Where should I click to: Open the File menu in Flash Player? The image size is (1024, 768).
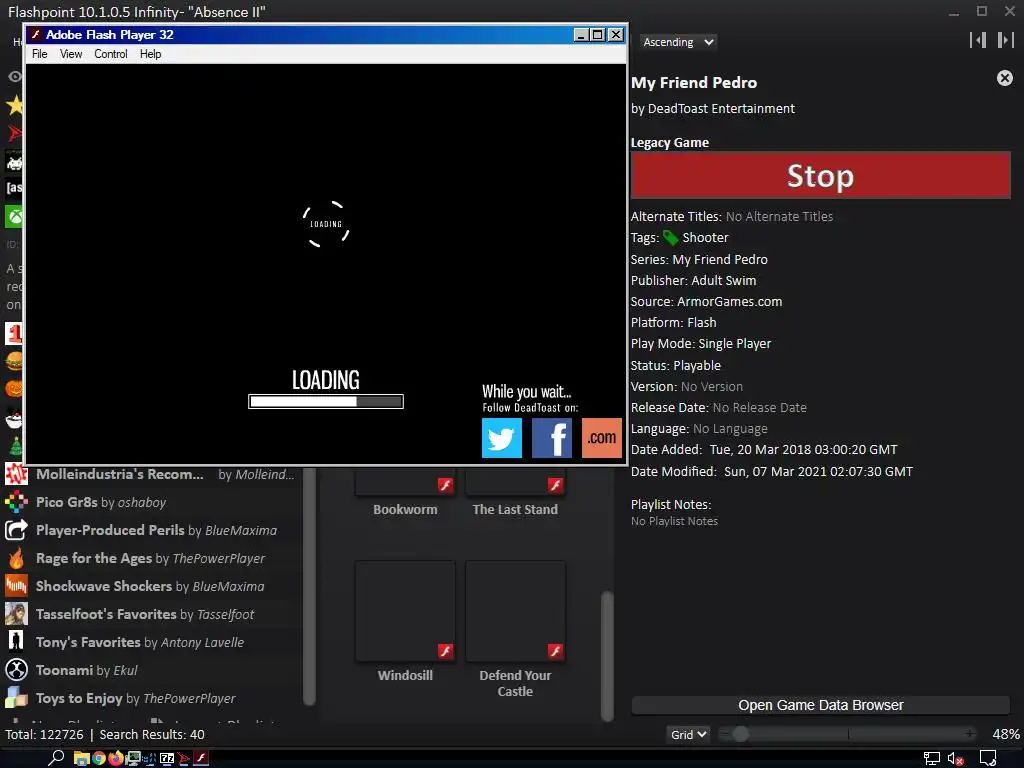click(40, 54)
